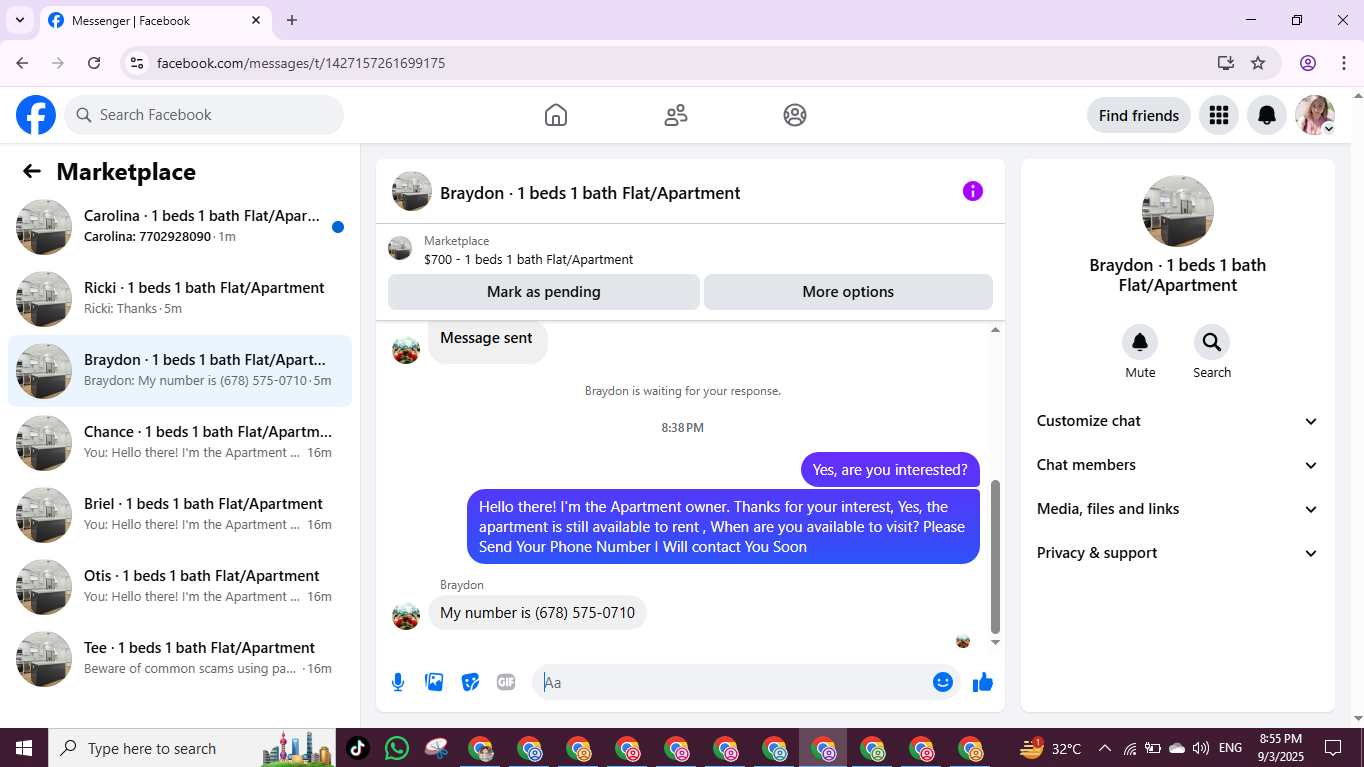Select the Braydon conversation in the list

tap(180, 371)
